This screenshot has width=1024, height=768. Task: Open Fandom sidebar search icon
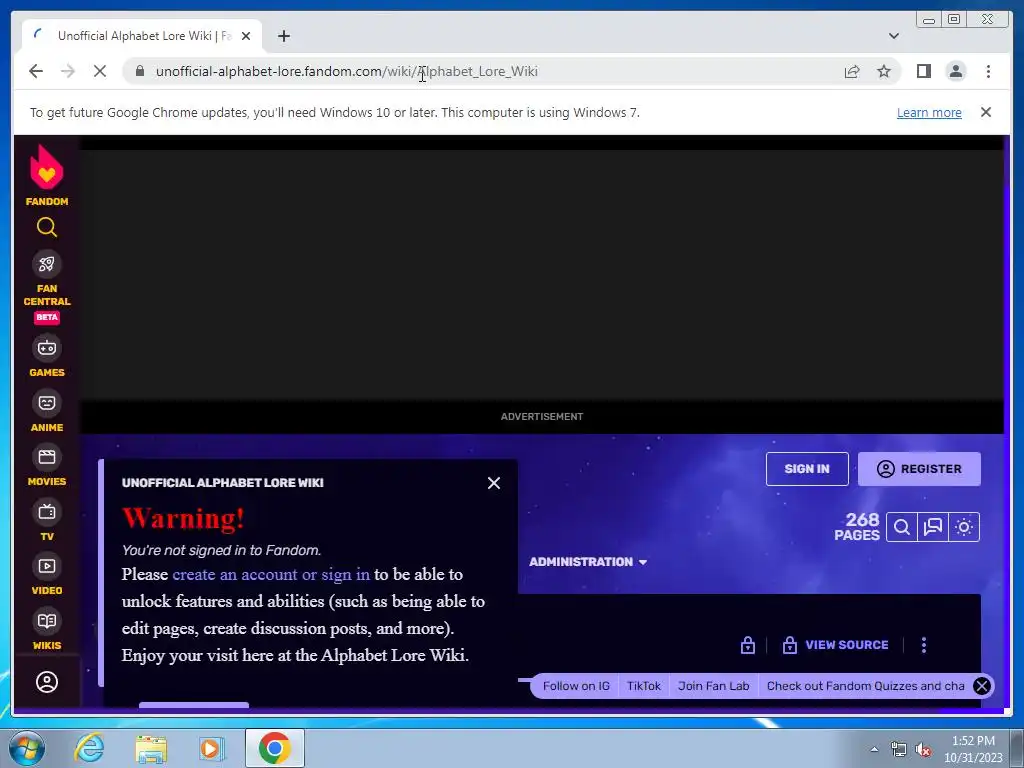[x=46, y=227]
